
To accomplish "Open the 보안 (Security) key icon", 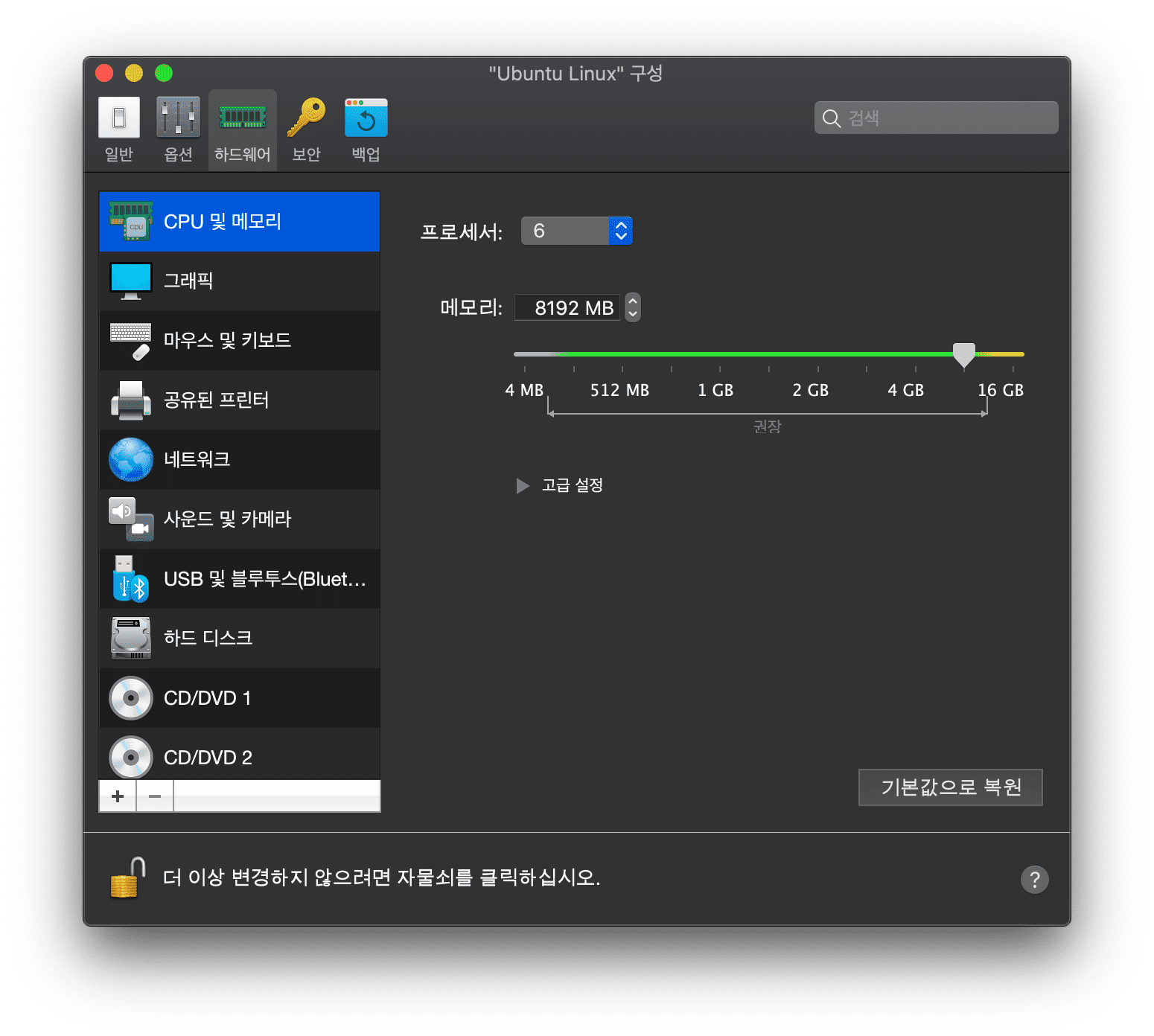I will click(306, 118).
